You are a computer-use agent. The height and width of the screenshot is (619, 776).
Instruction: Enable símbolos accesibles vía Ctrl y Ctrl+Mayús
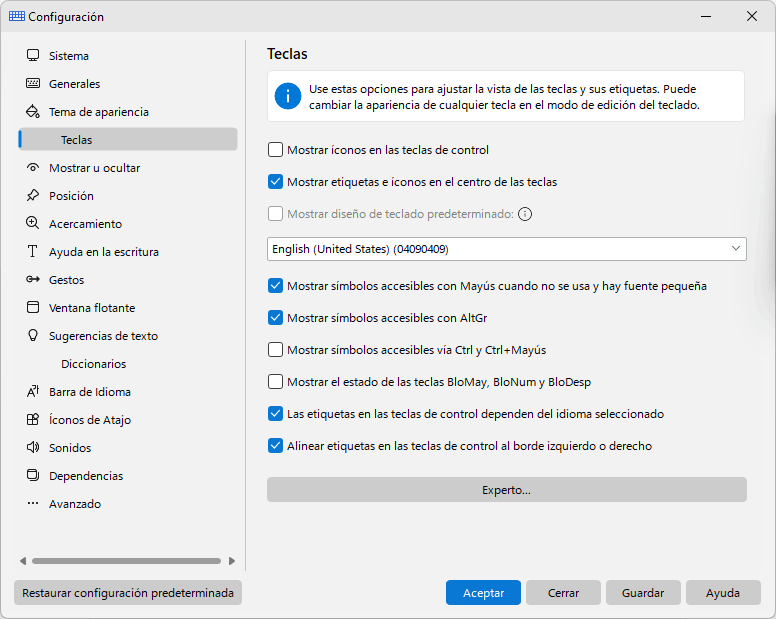click(275, 350)
